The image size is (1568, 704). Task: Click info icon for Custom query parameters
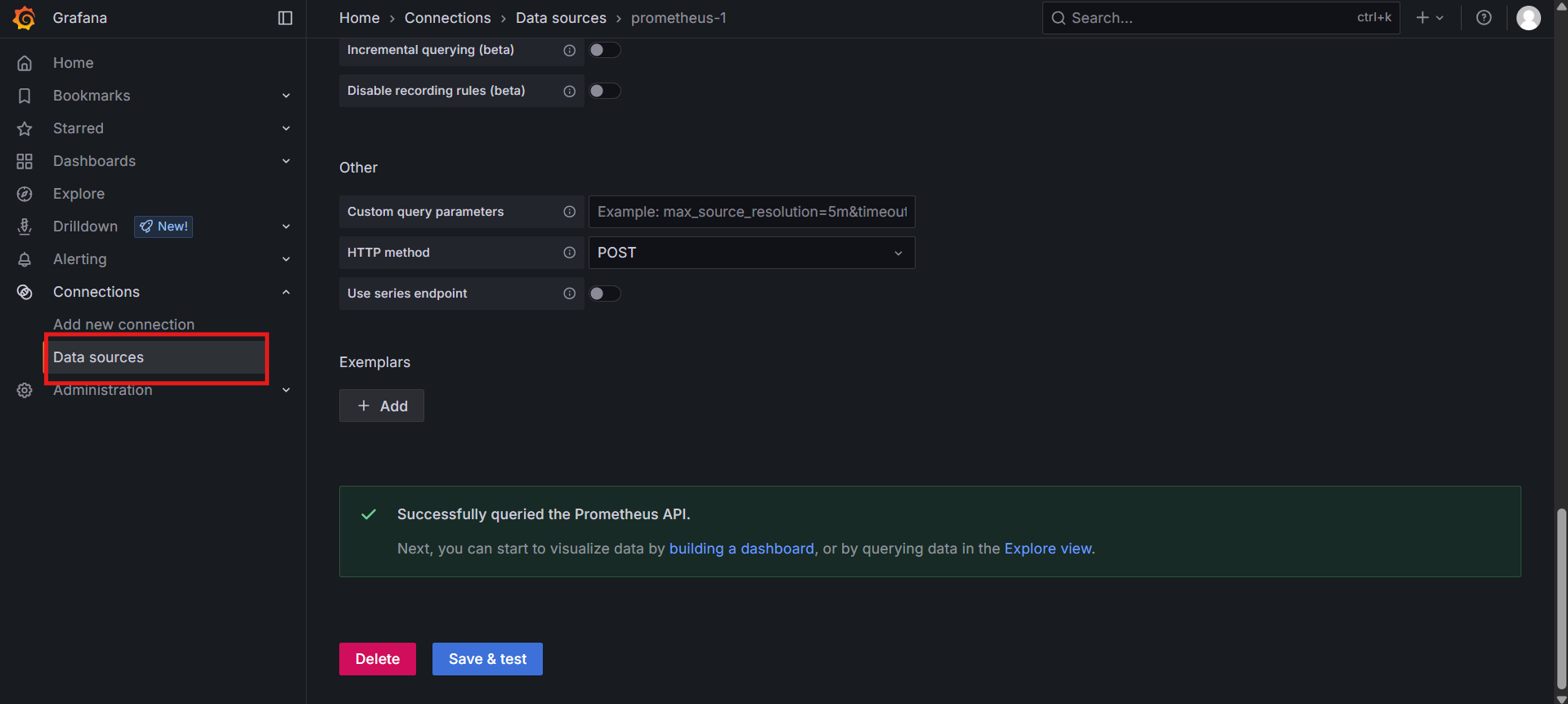[570, 212]
